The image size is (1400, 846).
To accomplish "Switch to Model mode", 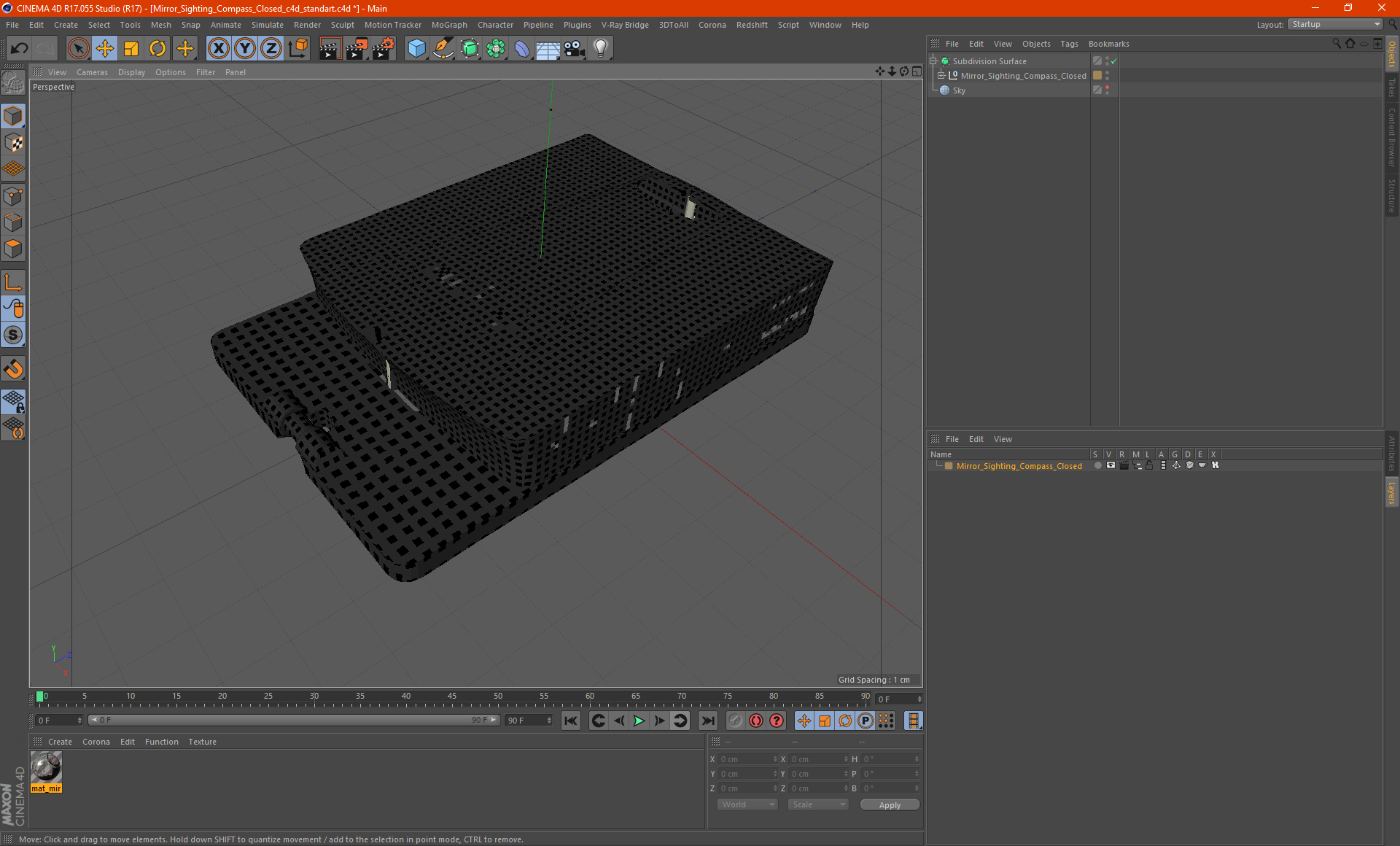I will coord(13,116).
